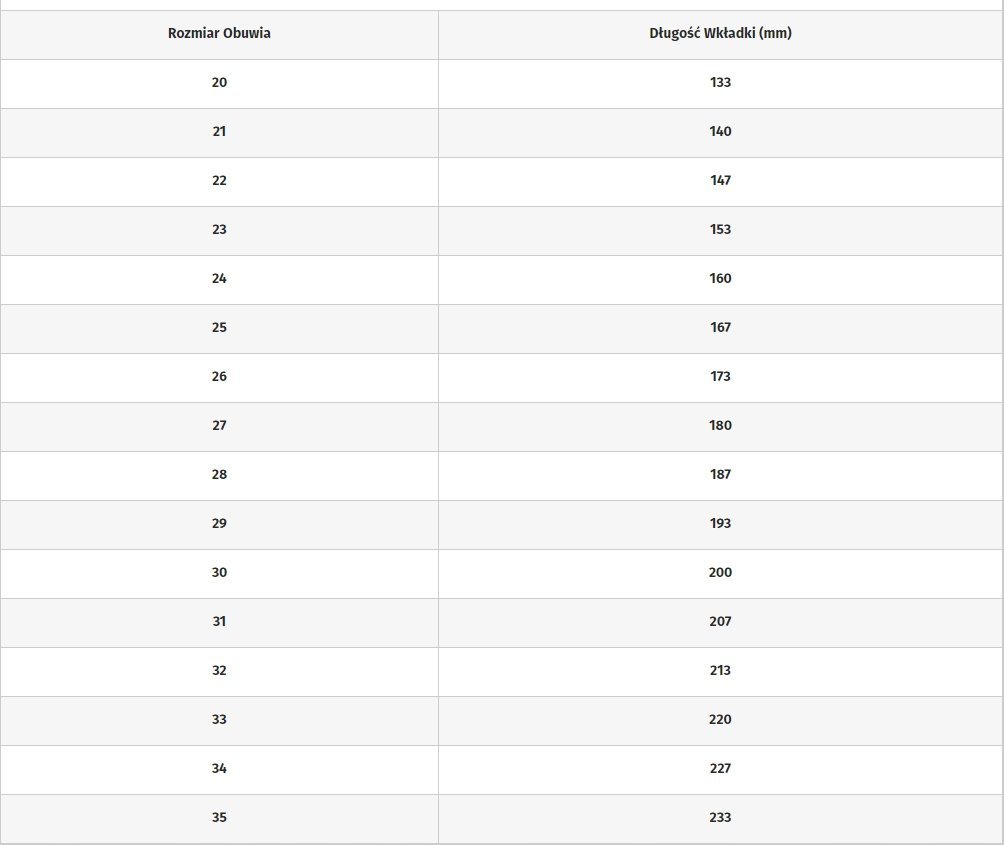Click shoe size 21 cell

tap(219, 133)
